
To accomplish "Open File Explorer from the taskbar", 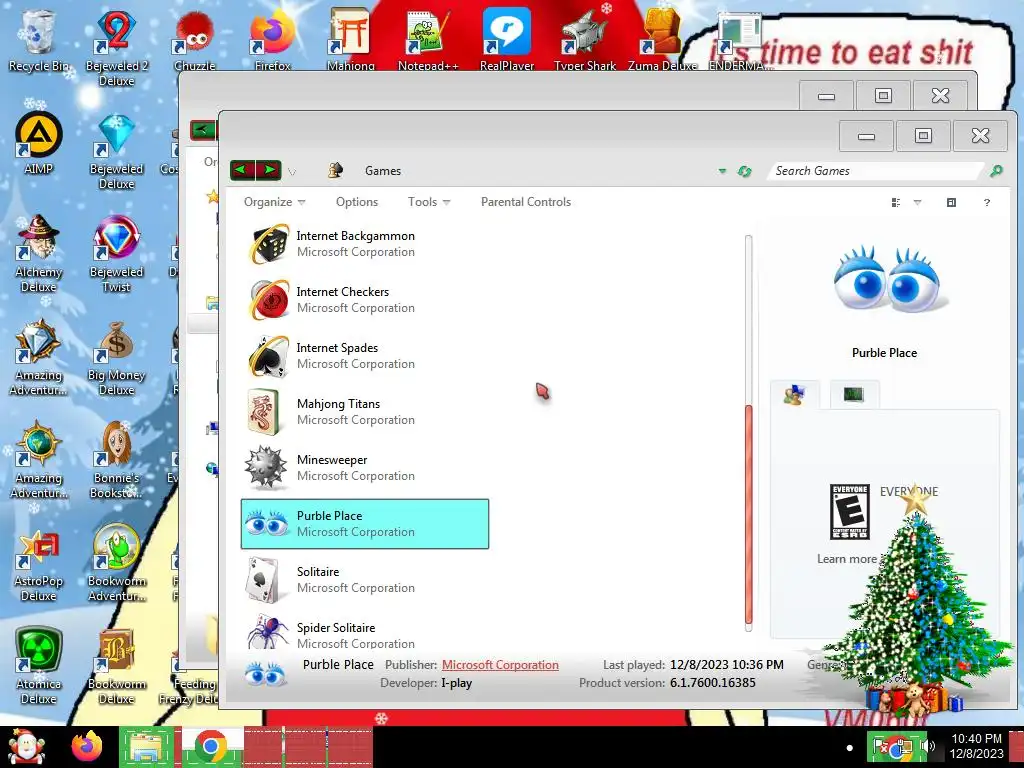I will click(x=147, y=747).
